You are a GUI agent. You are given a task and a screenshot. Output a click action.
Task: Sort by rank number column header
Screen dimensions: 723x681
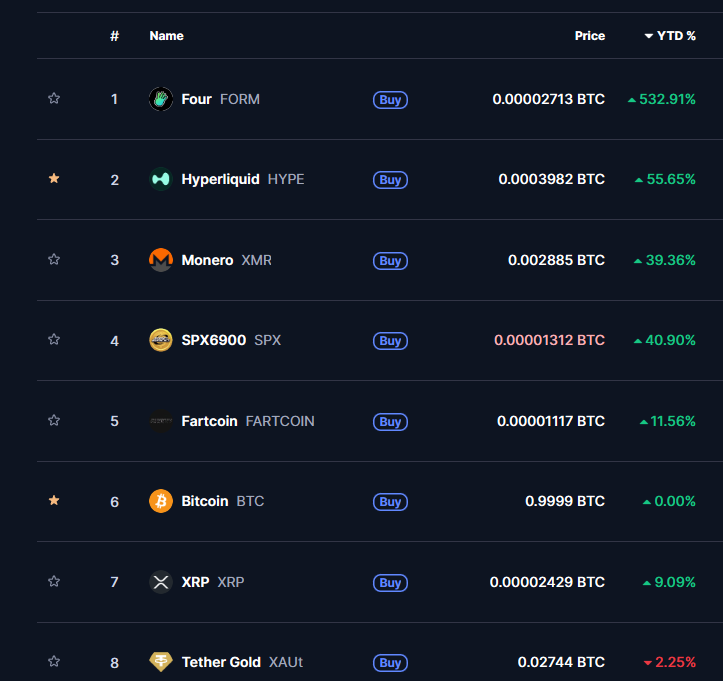[x=114, y=36]
